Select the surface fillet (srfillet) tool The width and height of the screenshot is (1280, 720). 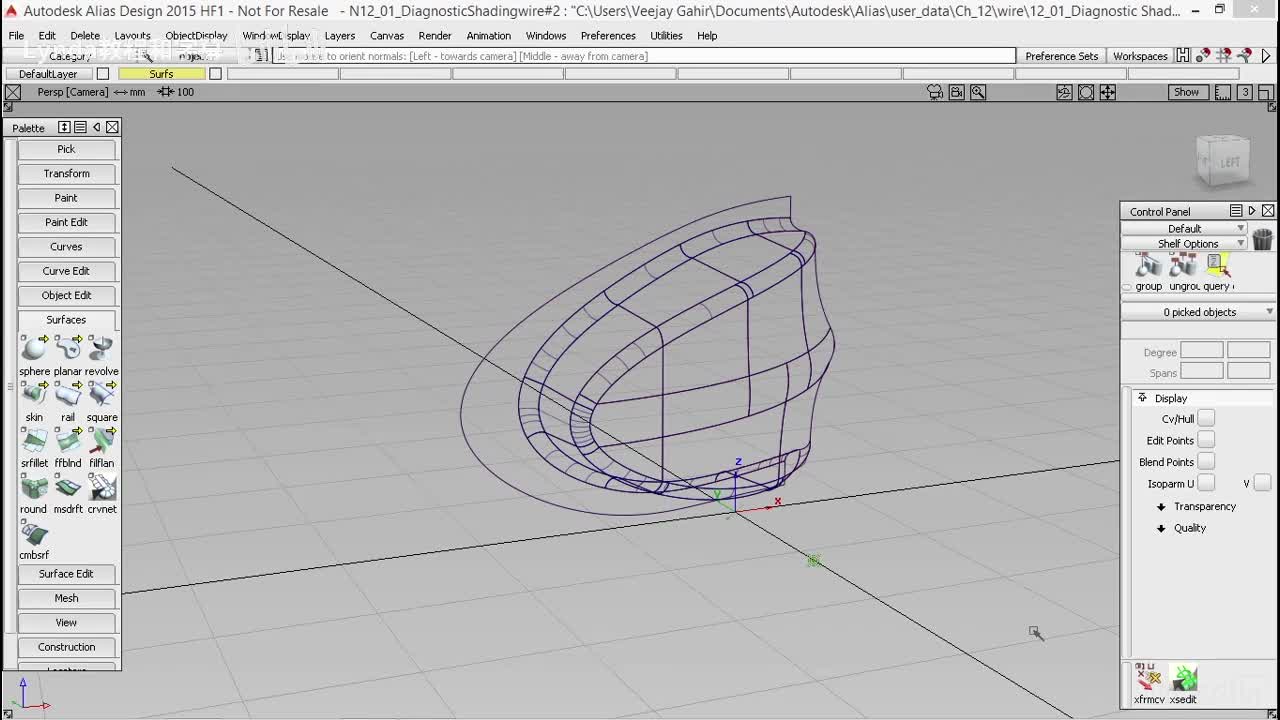[x=34, y=440]
